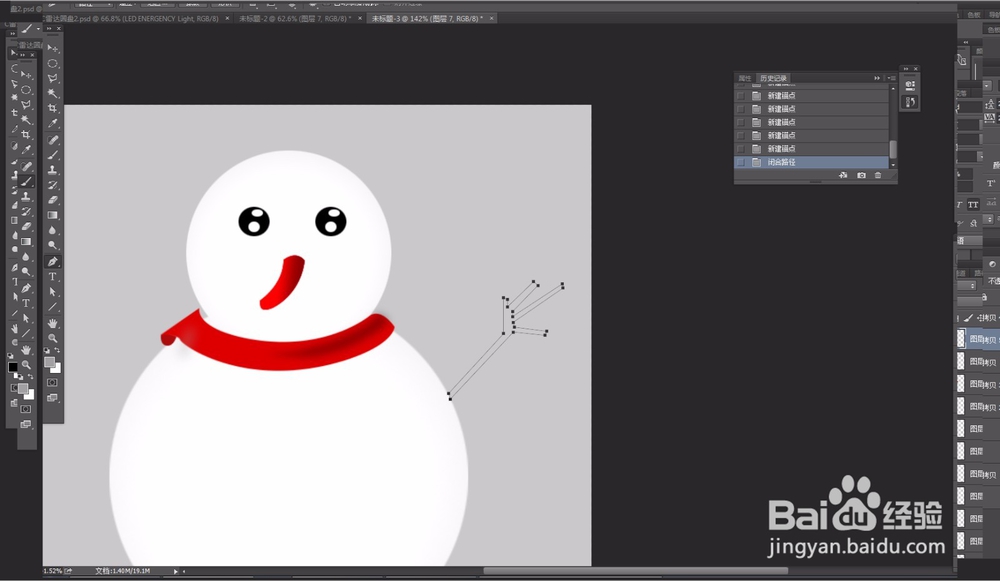The height and width of the screenshot is (581, 1000).
Task: Switch to 雷达圆盘2.psd document tab
Action: tap(132, 18)
